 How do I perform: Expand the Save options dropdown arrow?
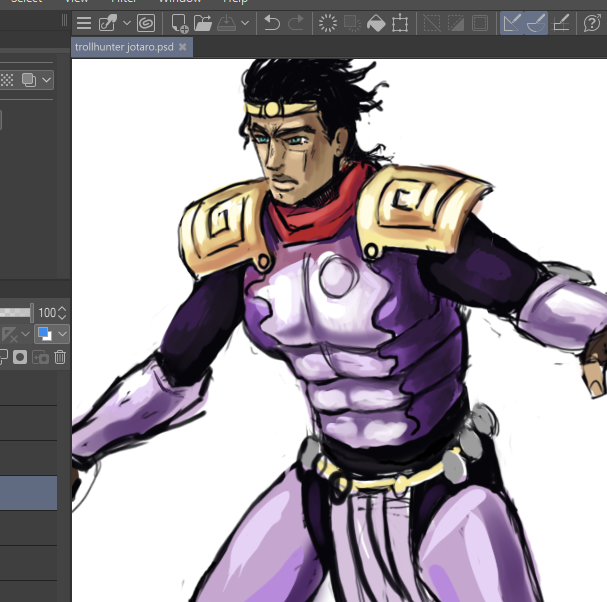(245, 23)
